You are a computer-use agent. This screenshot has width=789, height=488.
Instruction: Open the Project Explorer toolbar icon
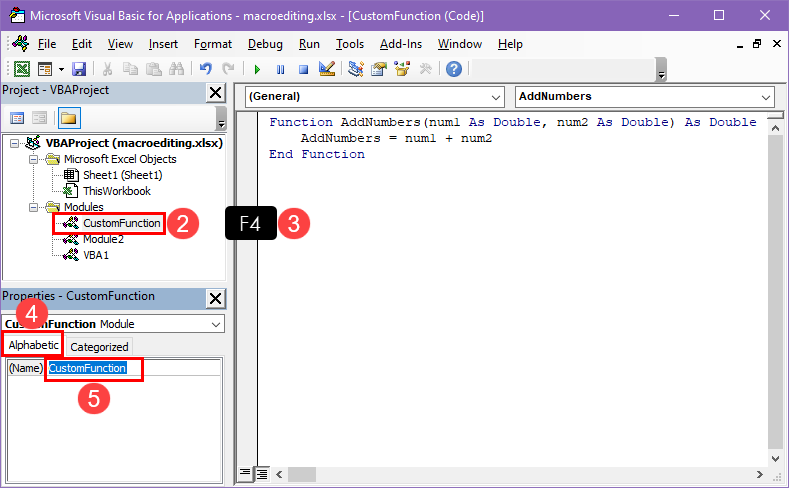click(356, 69)
